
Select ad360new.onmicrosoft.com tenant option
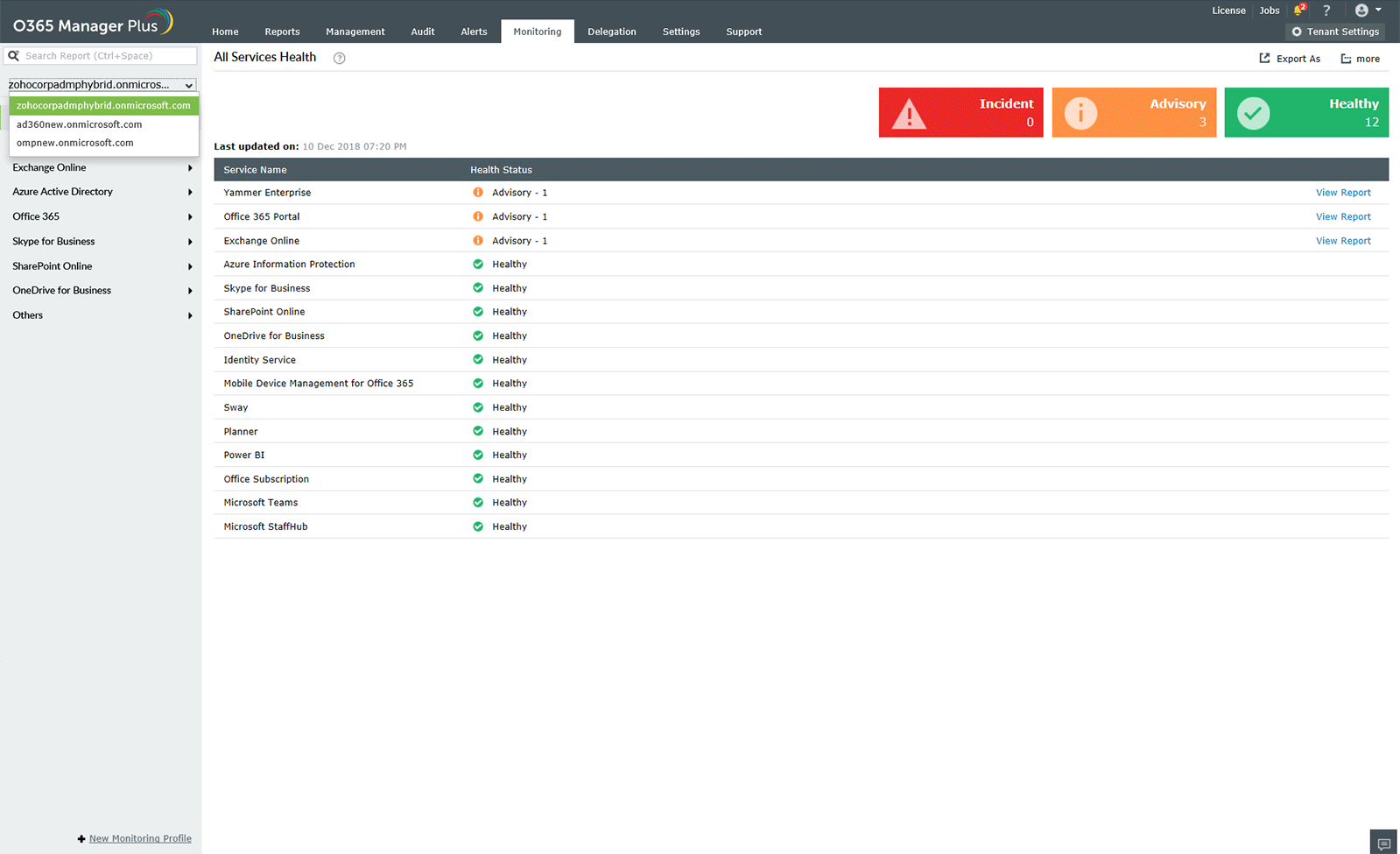point(103,124)
